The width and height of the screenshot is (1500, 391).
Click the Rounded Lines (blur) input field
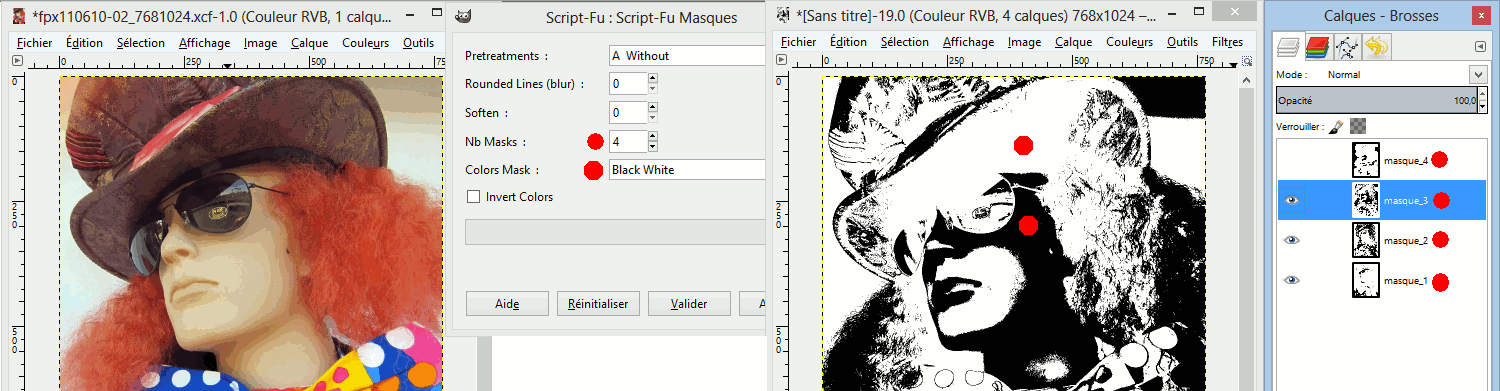tap(627, 84)
